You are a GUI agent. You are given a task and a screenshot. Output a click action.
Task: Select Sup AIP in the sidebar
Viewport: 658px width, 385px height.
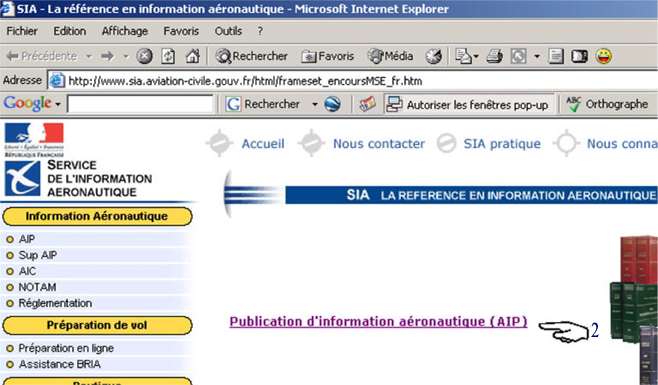[38, 255]
